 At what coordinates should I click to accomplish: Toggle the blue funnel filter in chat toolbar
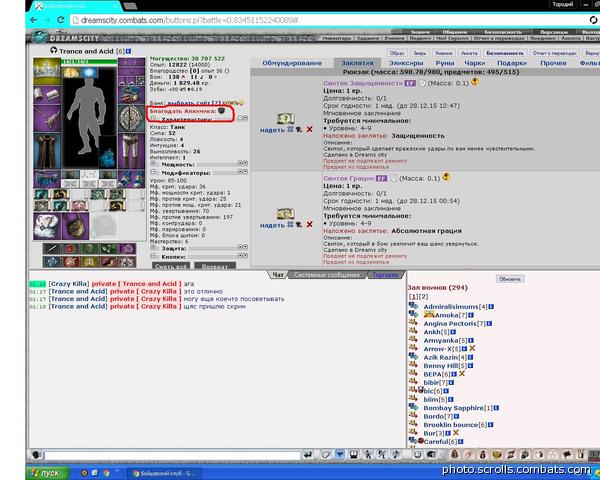point(339,455)
